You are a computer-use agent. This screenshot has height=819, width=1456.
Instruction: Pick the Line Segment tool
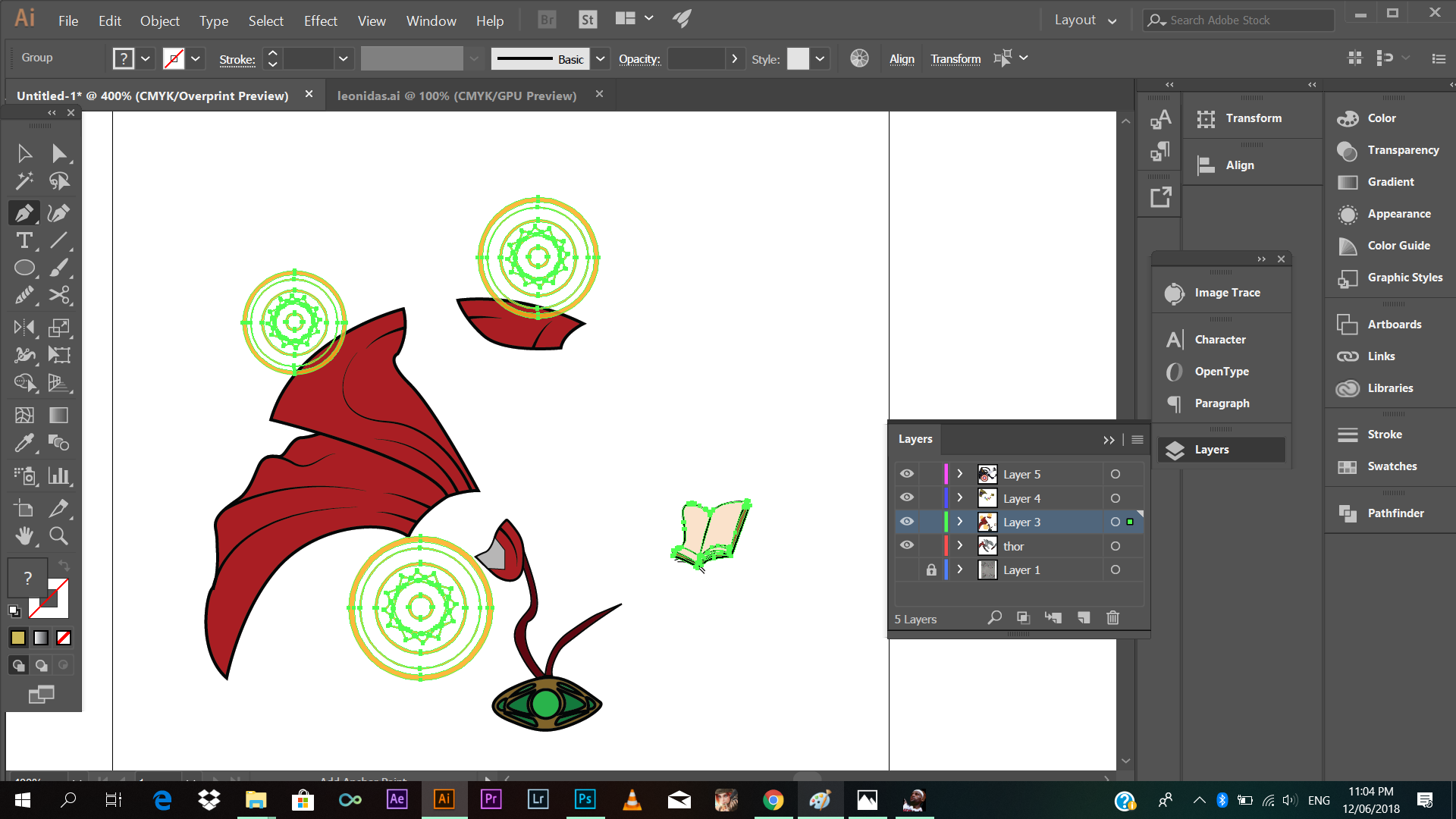[x=59, y=240]
